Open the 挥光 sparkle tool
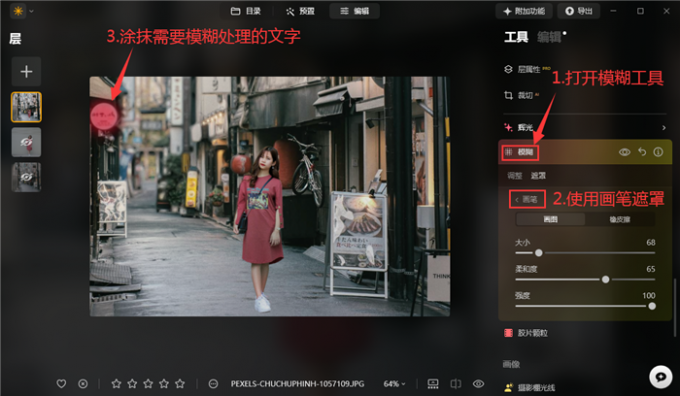680x396 pixels. pos(519,127)
